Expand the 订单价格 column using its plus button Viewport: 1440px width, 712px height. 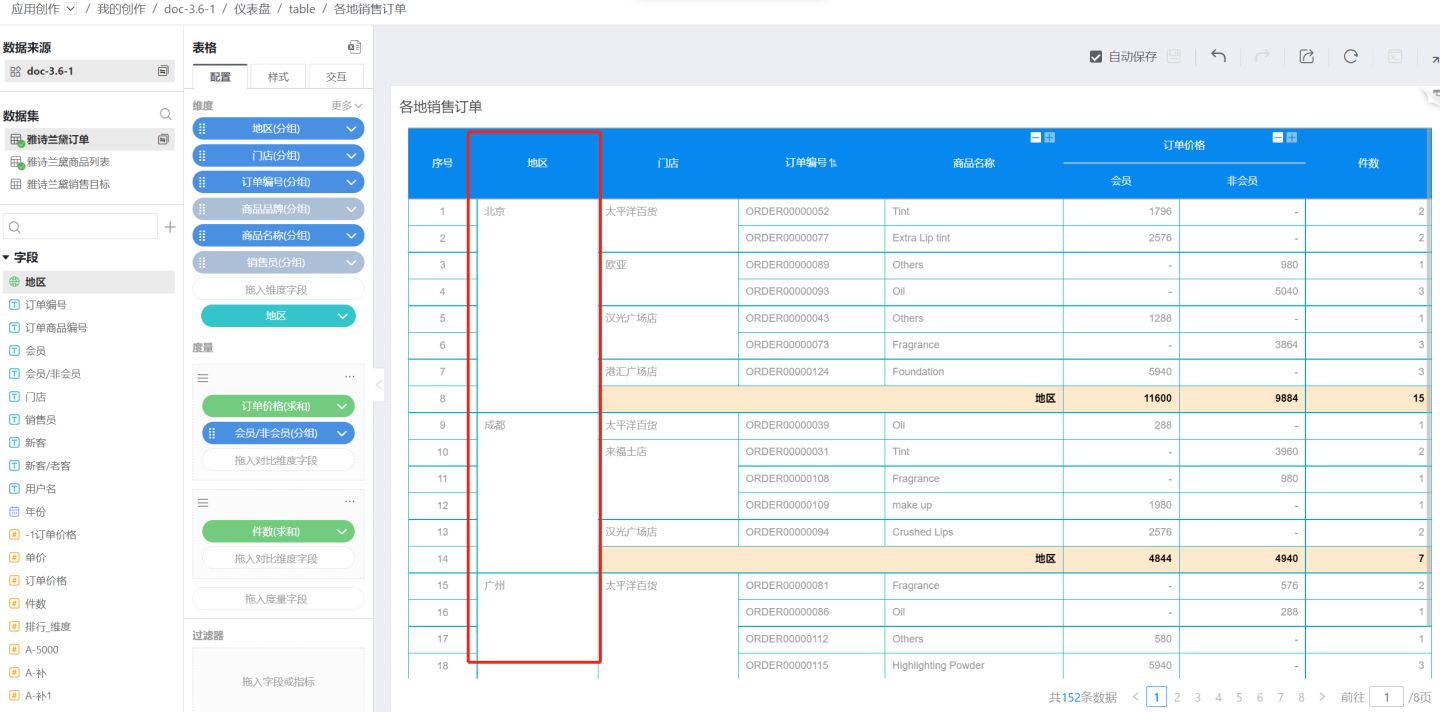point(1291,137)
